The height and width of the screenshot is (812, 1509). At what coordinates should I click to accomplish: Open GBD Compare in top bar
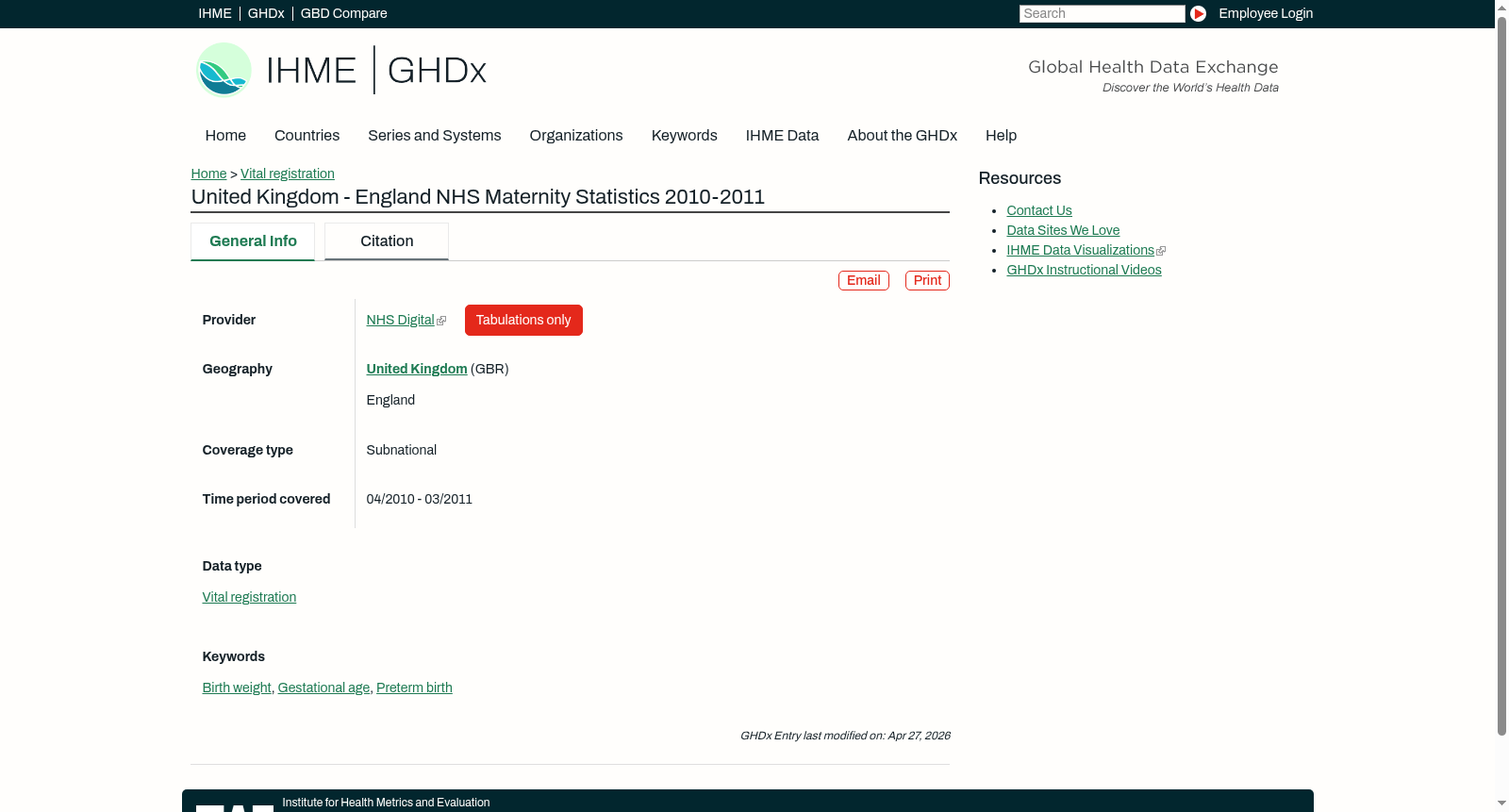coord(343,13)
